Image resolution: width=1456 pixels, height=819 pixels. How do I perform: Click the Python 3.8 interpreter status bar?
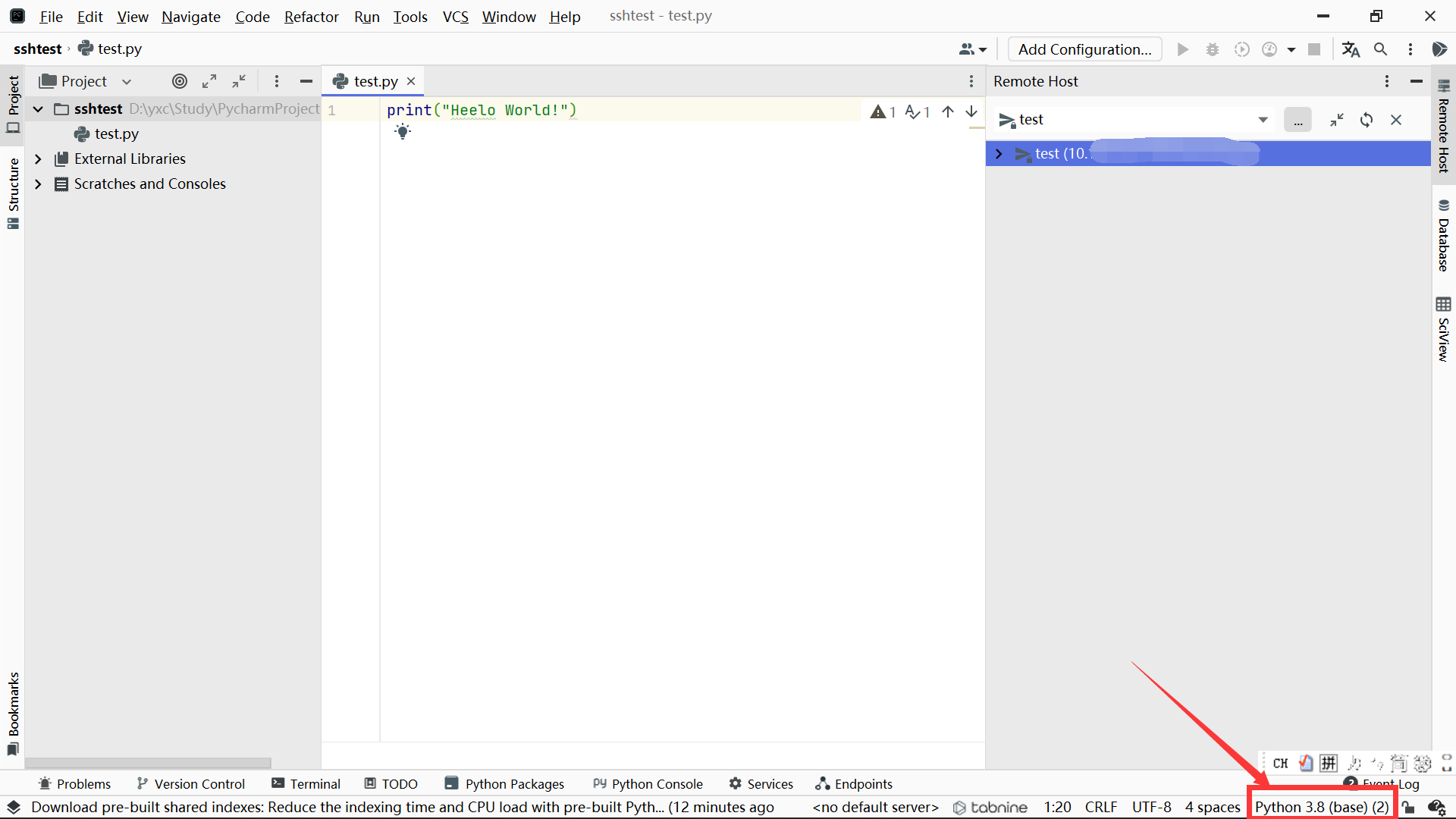click(x=1322, y=807)
